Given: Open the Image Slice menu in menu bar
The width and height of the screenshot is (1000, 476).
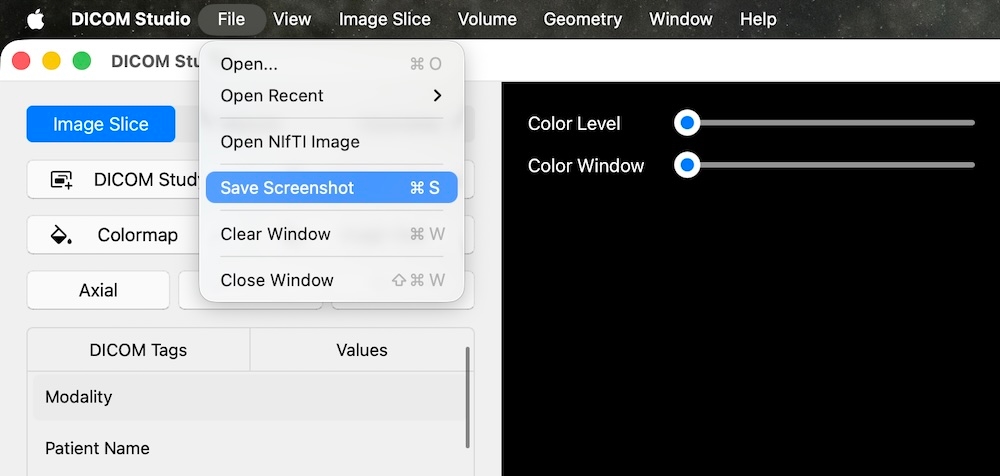Looking at the screenshot, I should point(385,19).
